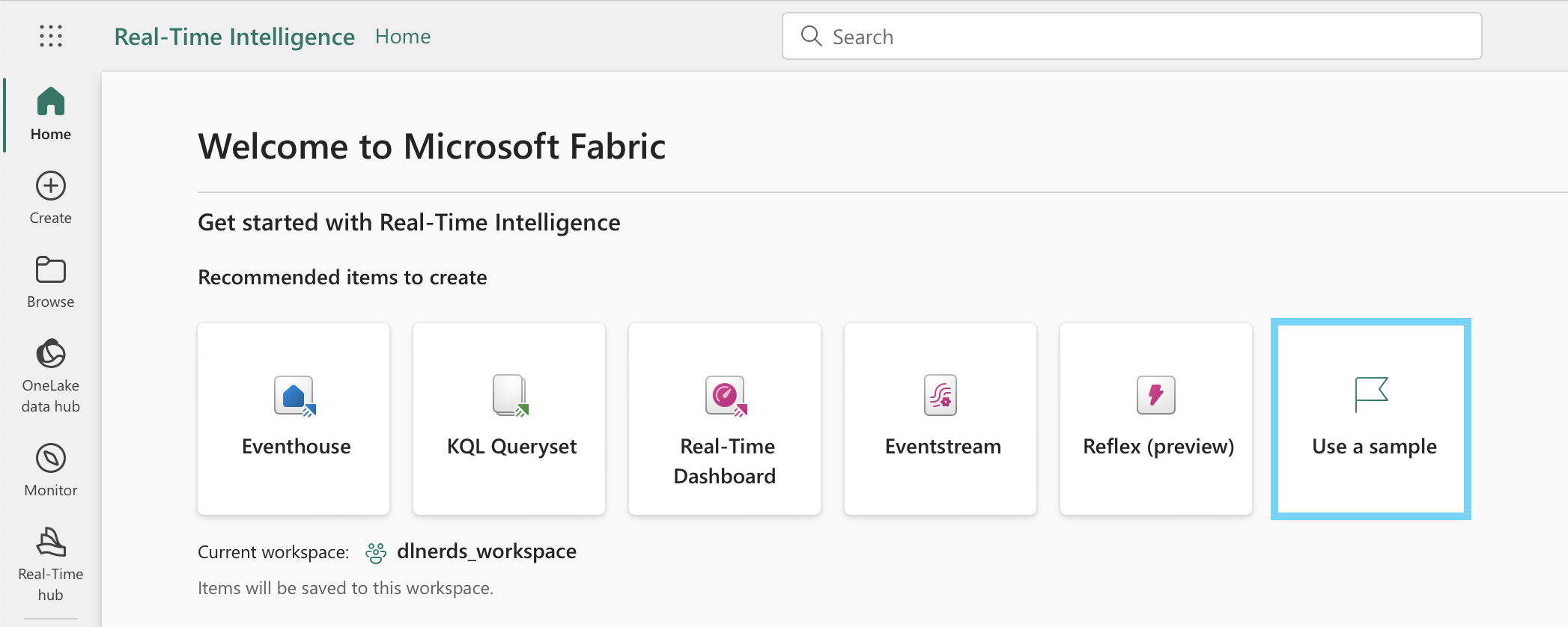This screenshot has width=1568, height=627.
Task: Open OneLake data hub
Action: (51, 375)
